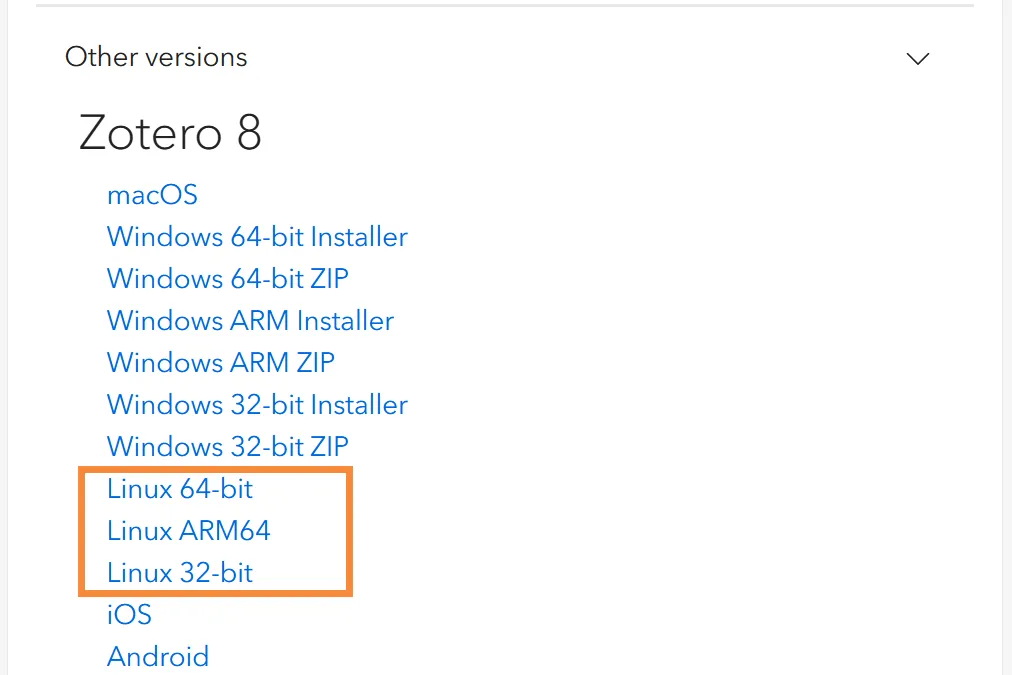Click the middle link inside the orange box

point(189,531)
